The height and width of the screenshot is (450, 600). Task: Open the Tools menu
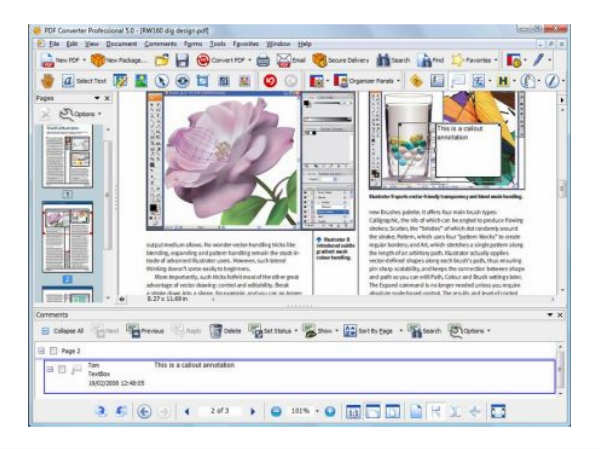pos(217,44)
